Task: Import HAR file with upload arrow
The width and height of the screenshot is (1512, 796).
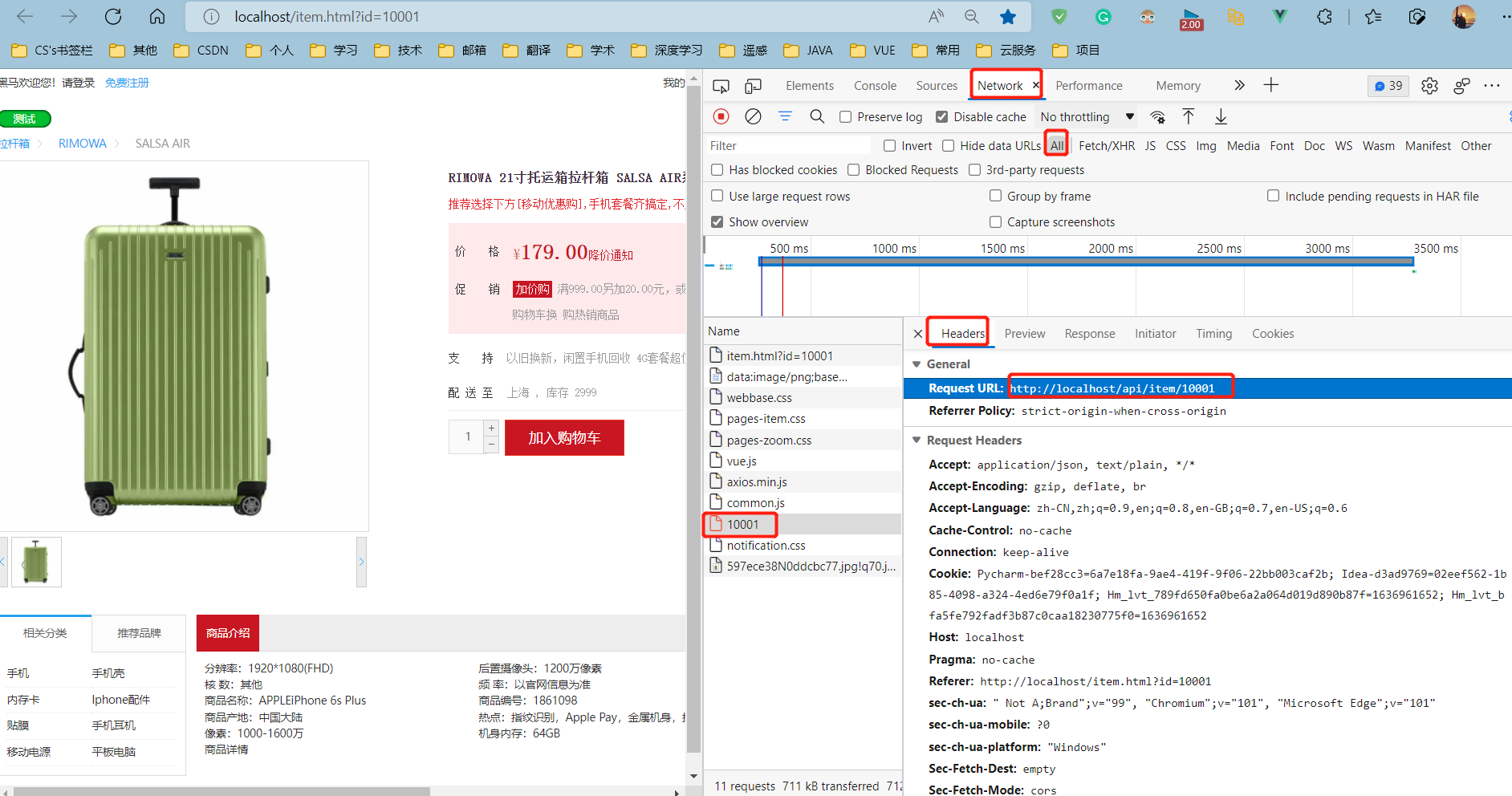Action: (x=1189, y=117)
